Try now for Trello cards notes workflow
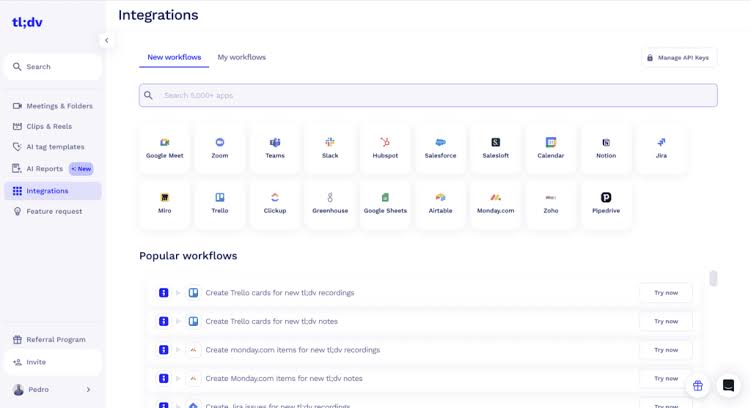Screen dimensions: 751x408 click(666, 321)
